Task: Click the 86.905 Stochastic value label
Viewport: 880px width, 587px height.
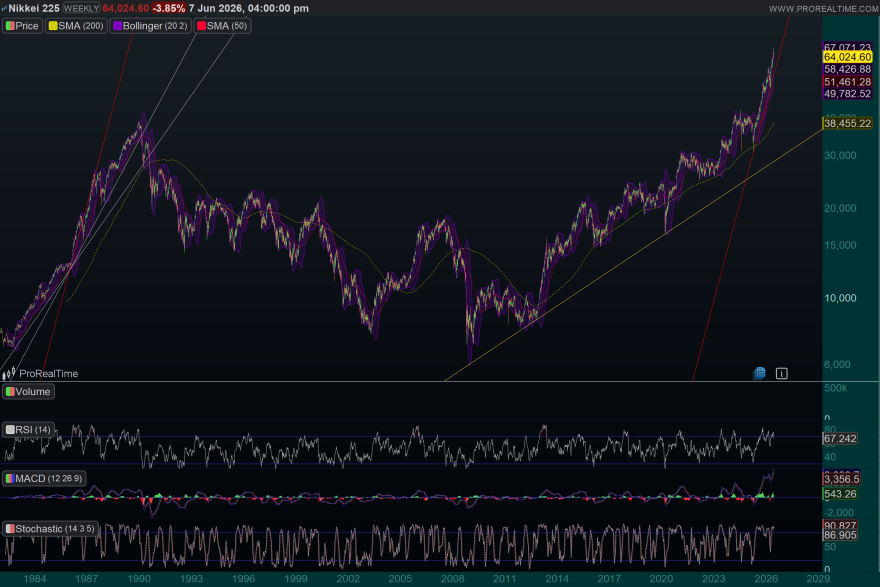Action: pos(840,535)
